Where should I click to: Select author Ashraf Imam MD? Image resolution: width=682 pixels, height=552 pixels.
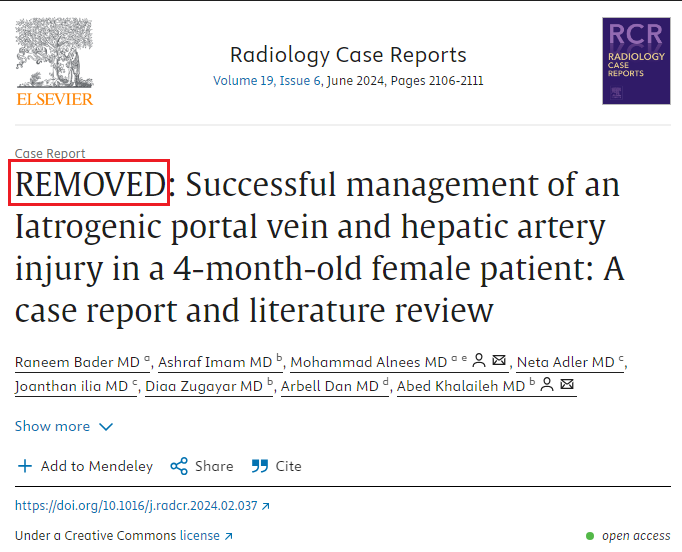pyautogui.click(x=220, y=362)
